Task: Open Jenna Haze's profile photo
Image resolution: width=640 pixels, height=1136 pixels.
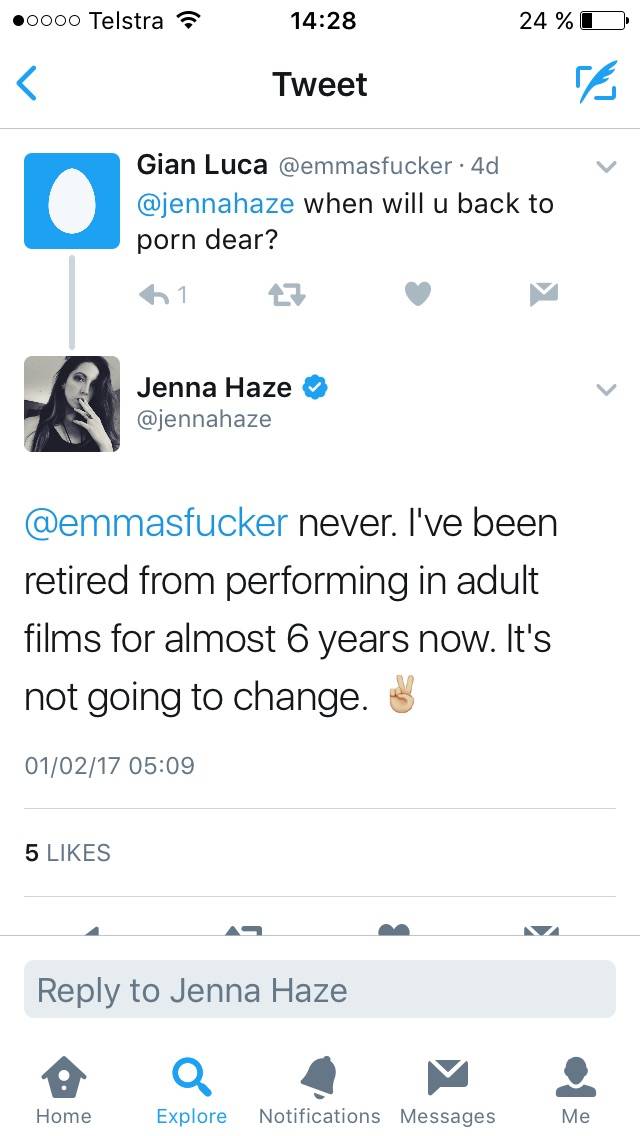Action: pyautogui.click(x=71, y=404)
